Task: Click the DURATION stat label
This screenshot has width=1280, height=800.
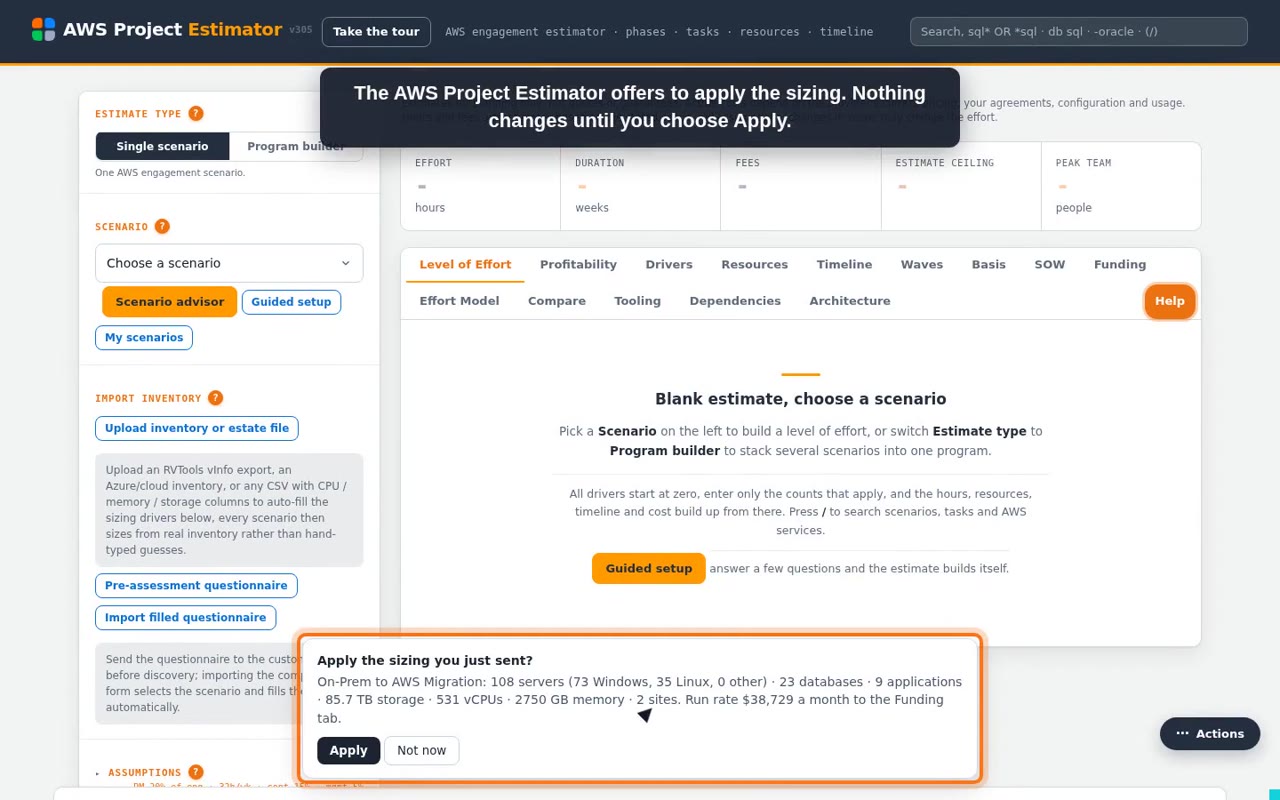Action: (600, 163)
